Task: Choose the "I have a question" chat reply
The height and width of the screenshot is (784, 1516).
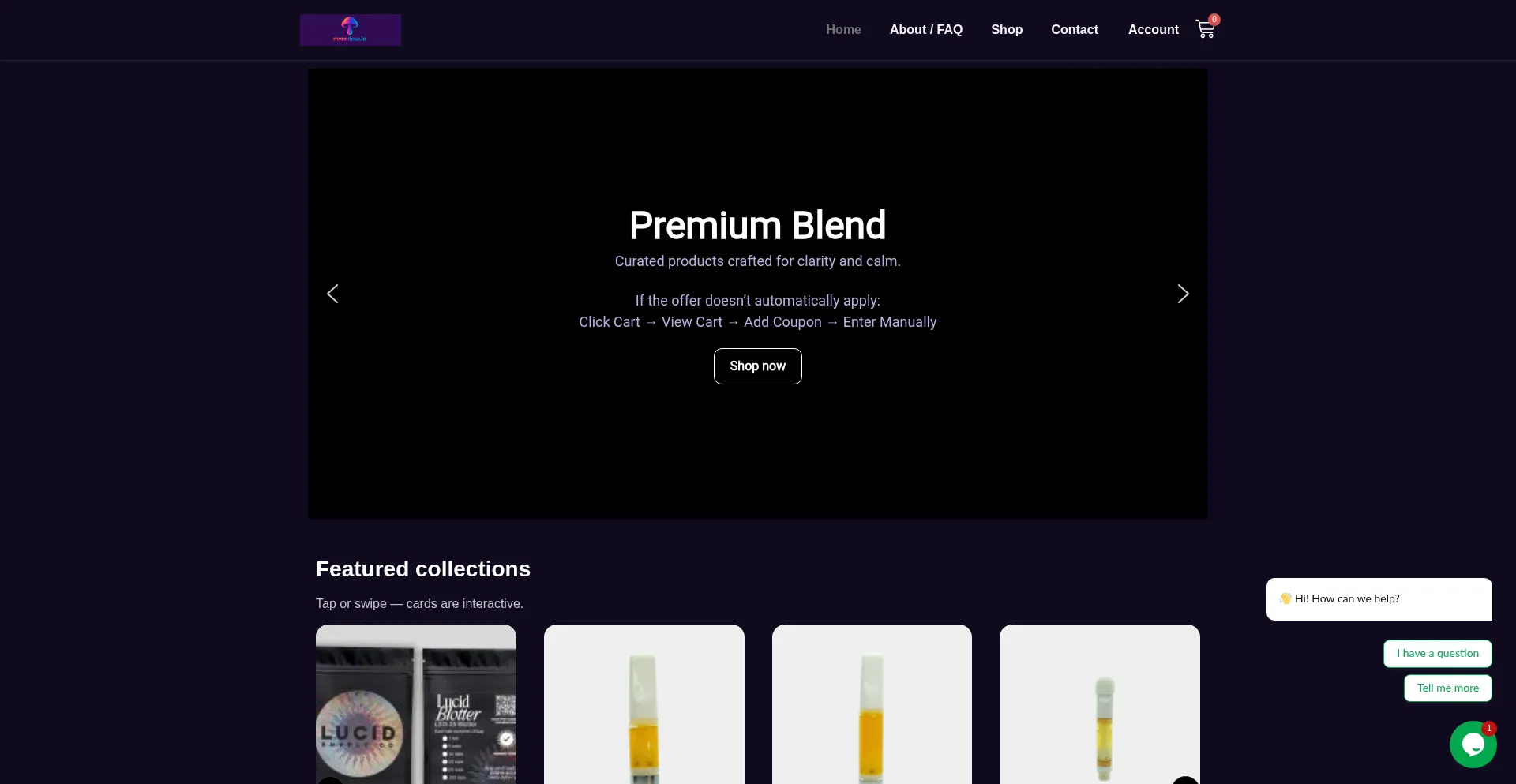Action: 1437,654
